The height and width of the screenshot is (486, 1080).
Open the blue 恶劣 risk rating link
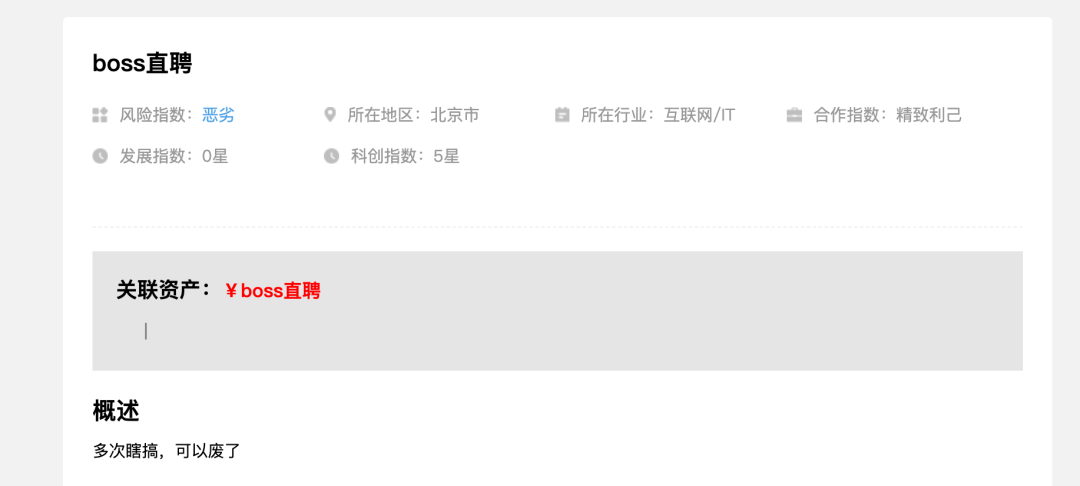coord(218,115)
